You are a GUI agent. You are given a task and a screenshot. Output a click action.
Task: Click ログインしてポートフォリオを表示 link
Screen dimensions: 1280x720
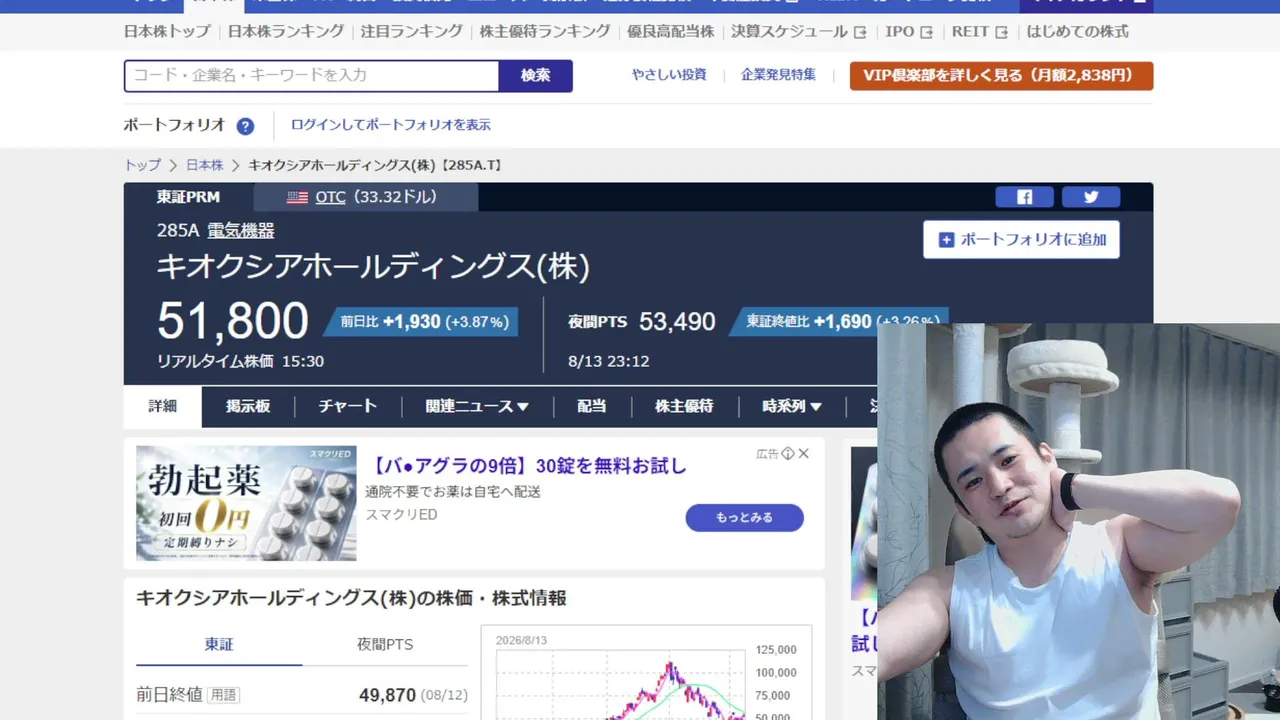(x=391, y=126)
